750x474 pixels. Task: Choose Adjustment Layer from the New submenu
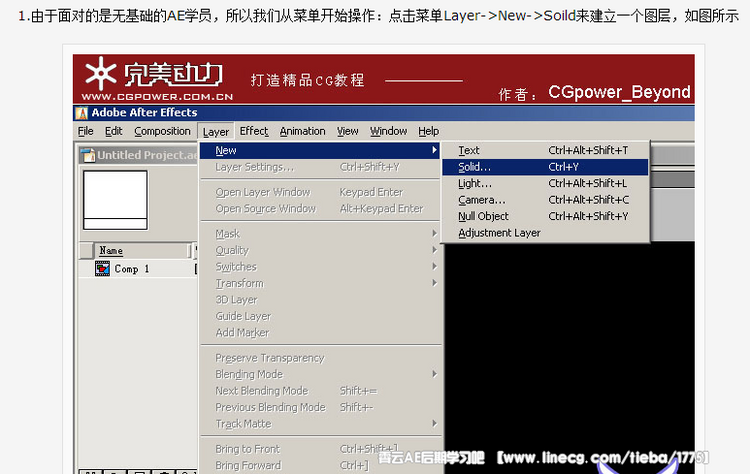545,233
